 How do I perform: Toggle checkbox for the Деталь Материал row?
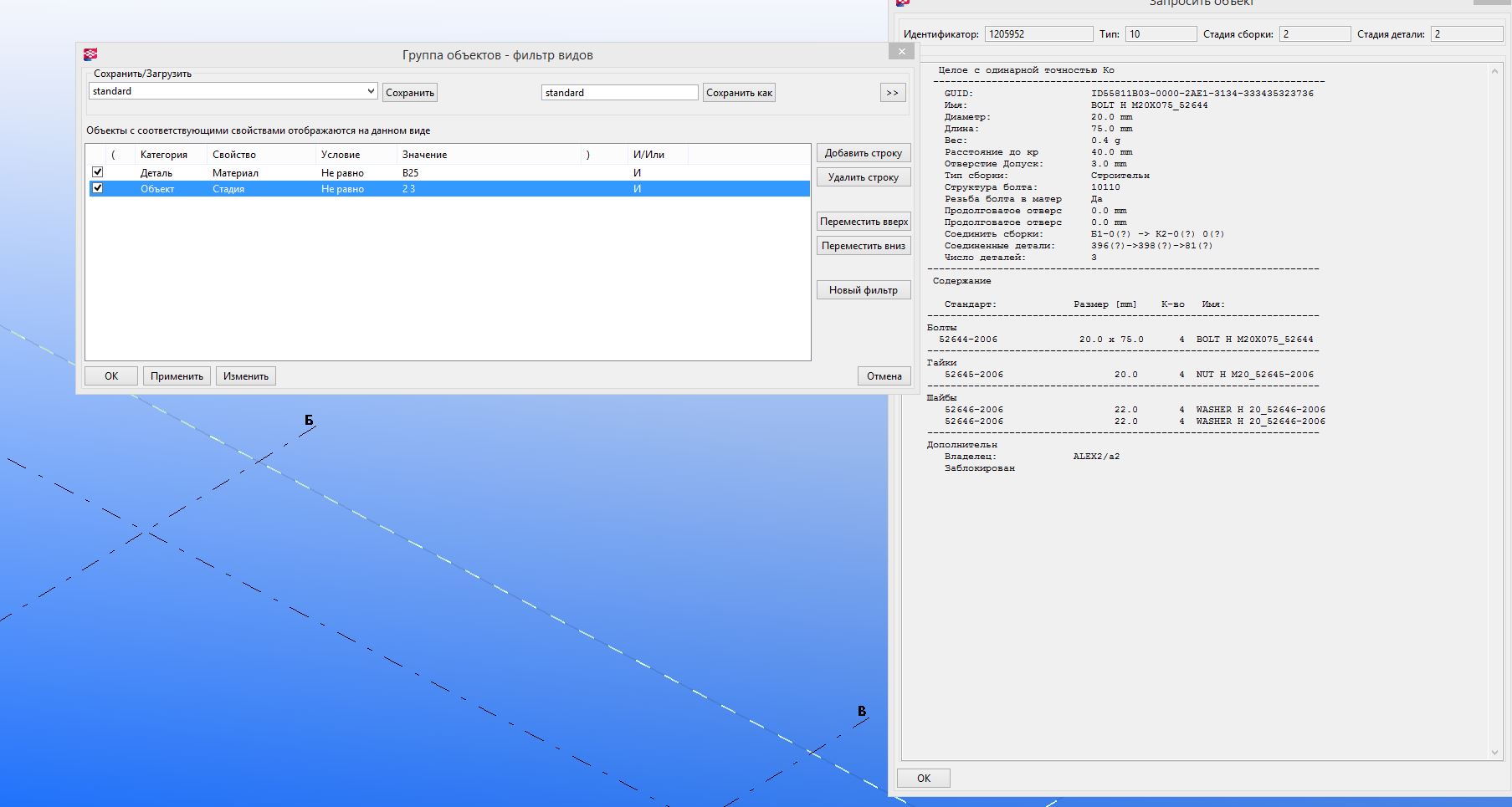(x=98, y=172)
